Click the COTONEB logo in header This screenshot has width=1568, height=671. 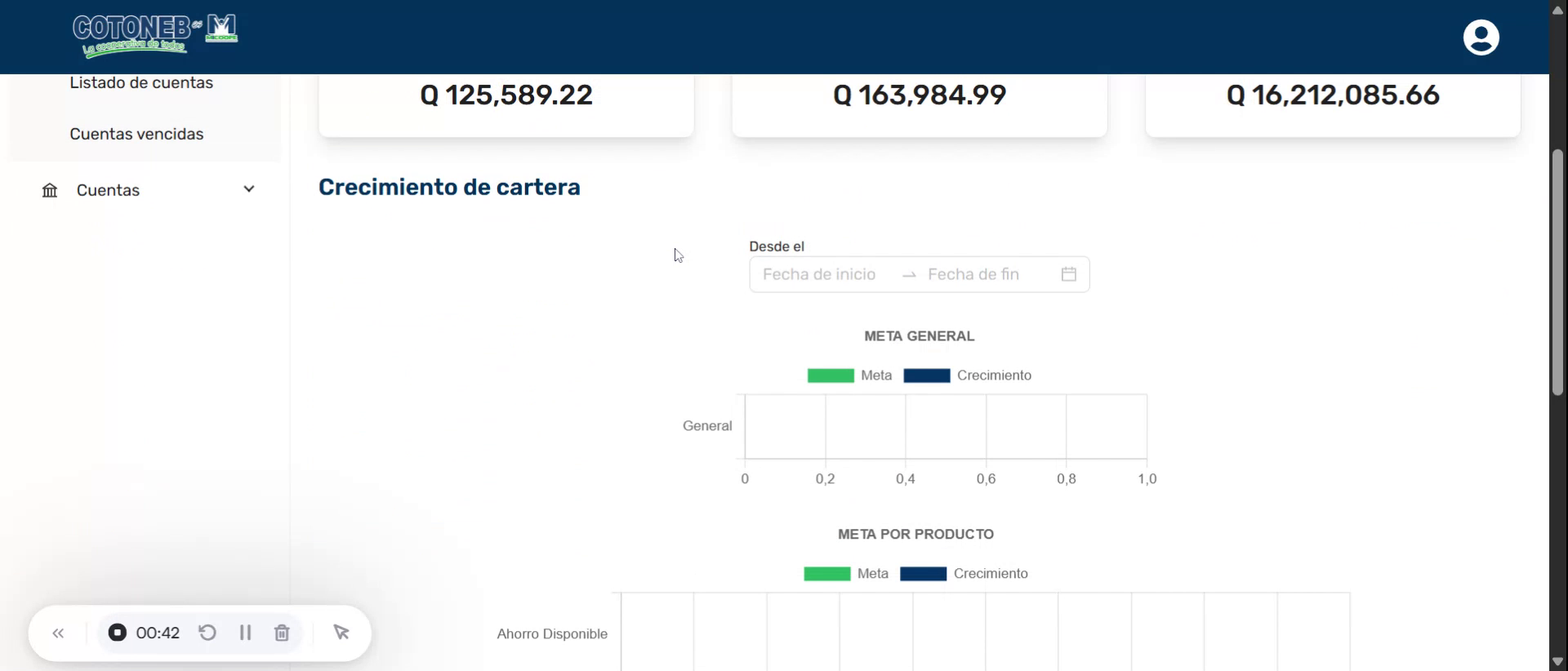155,36
